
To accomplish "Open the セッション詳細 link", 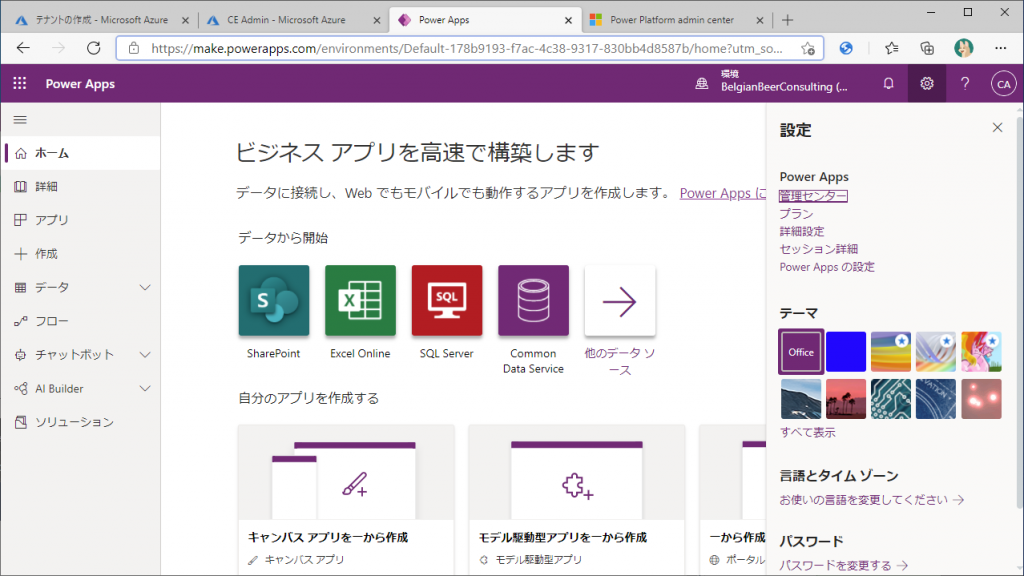I will pos(819,249).
